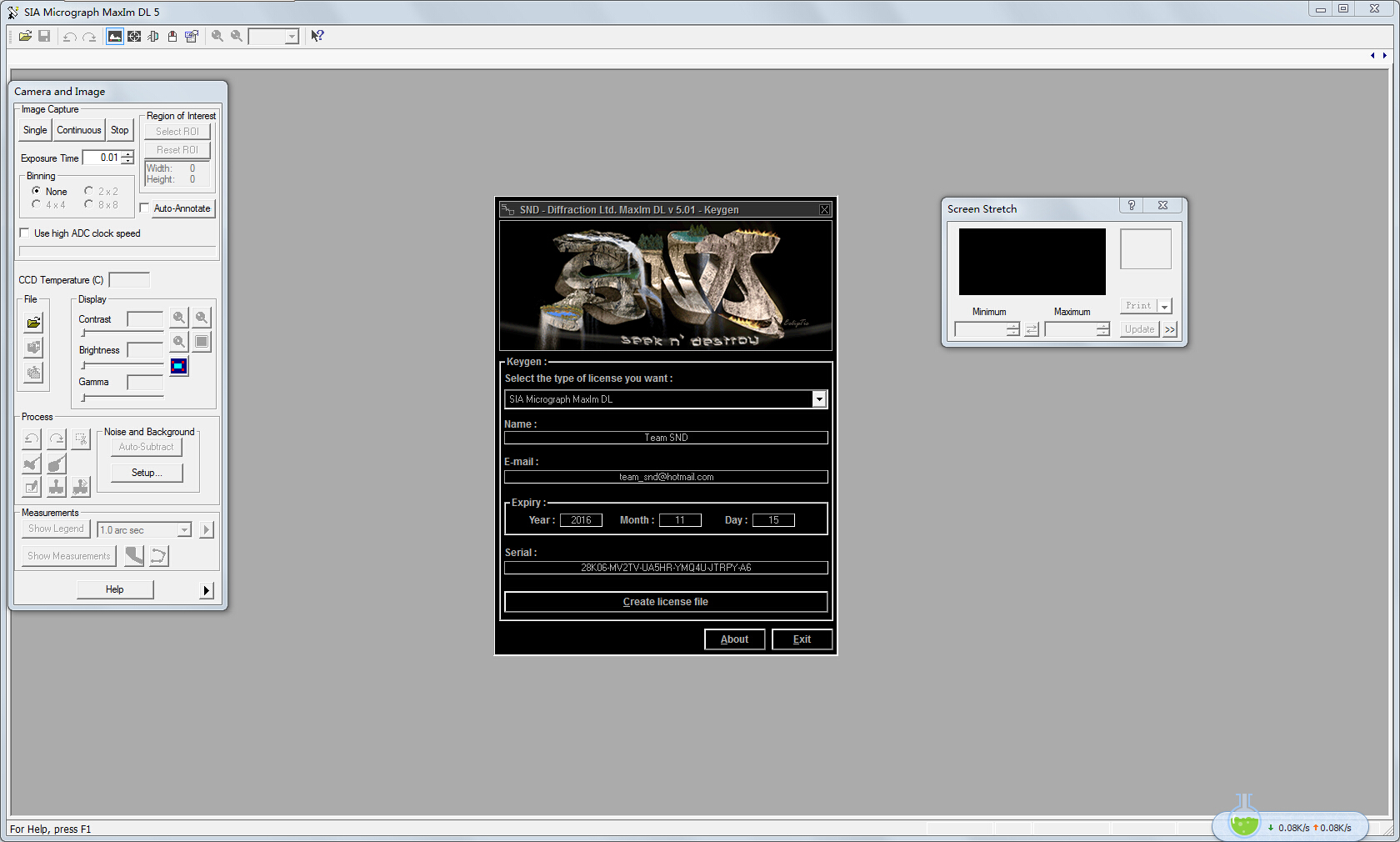The width and height of the screenshot is (1400, 842).
Task: Click the About button in keygen
Action: (x=734, y=639)
